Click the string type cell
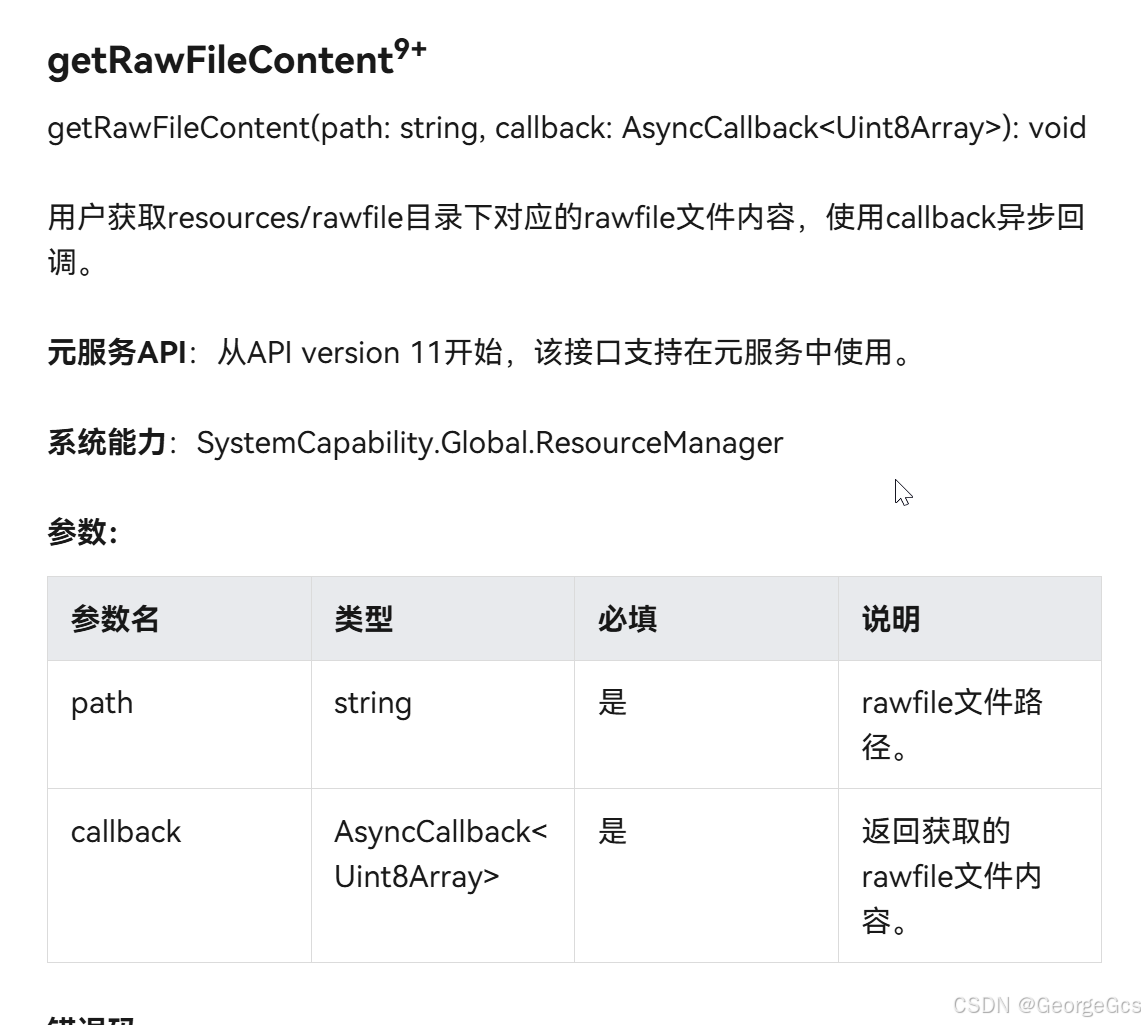This screenshot has width=1145, height=1025. click(x=372, y=703)
